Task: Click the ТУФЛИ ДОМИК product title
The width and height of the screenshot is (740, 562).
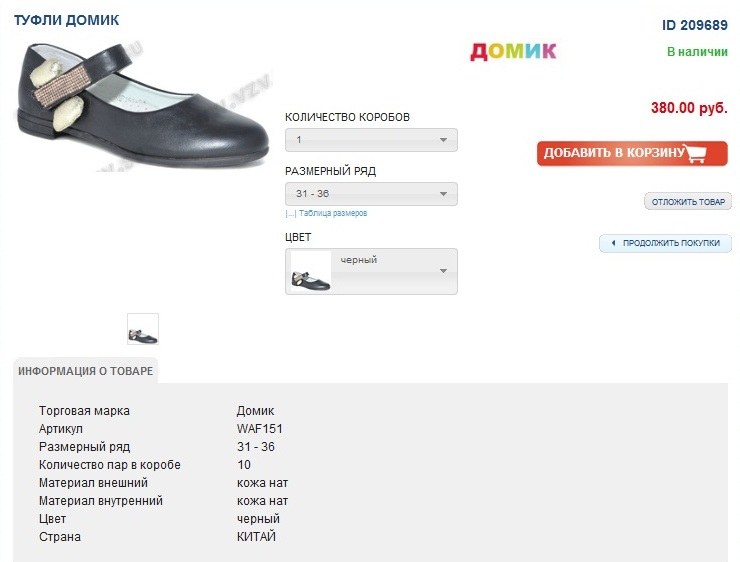Action: [x=66, y=20]
